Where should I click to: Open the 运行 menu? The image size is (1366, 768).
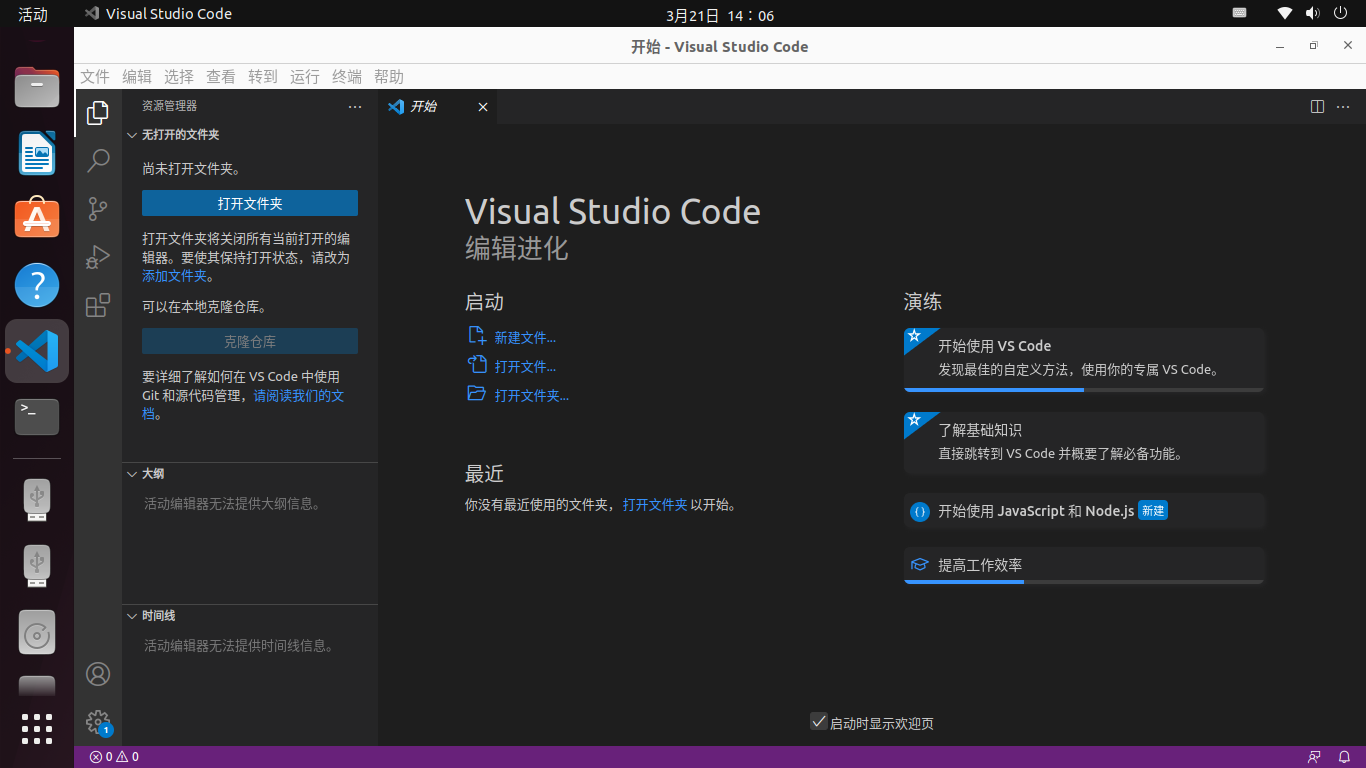coord(305,77)
